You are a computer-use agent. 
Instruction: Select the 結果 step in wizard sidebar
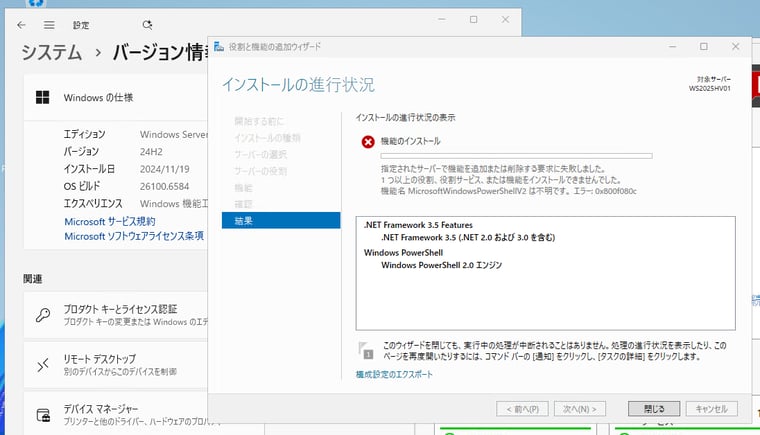281,221
